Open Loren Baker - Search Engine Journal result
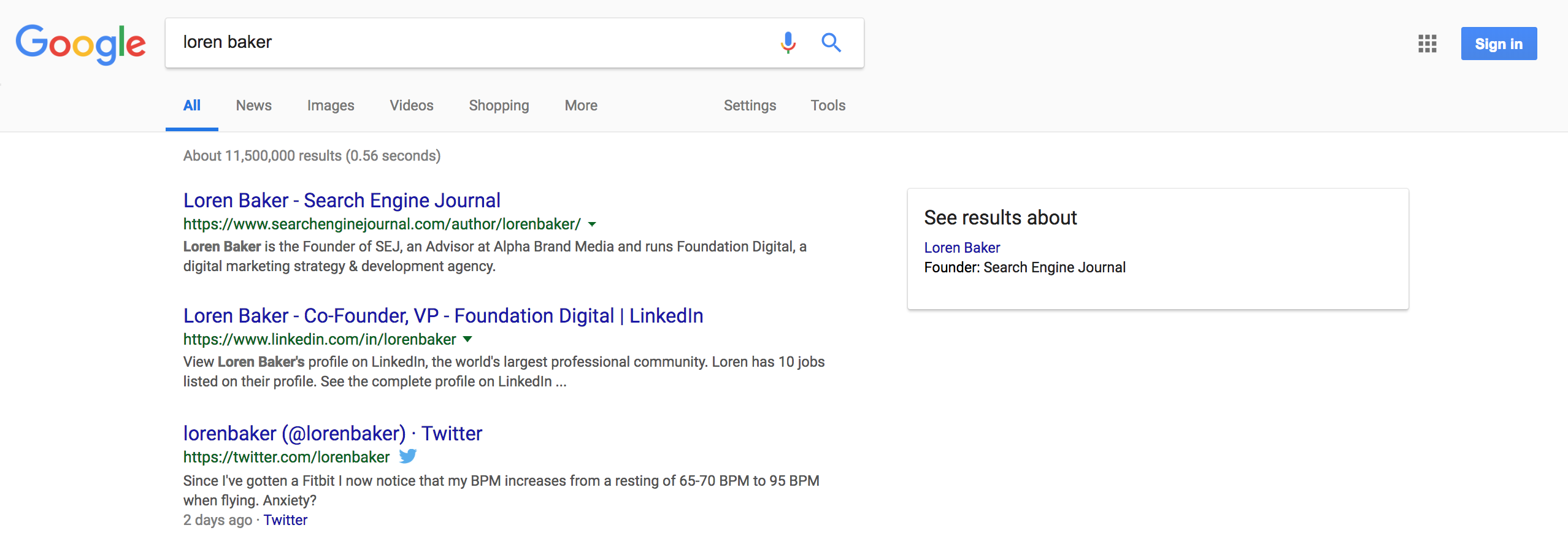Screen dimensions: 1568x552 (x=342, y=201)
